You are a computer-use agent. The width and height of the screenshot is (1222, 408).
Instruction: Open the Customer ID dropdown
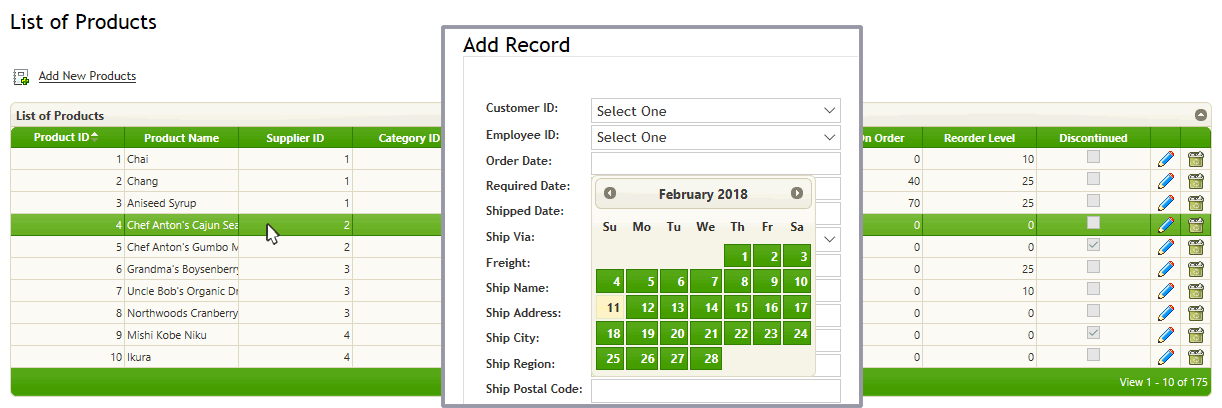coord(715,111)
